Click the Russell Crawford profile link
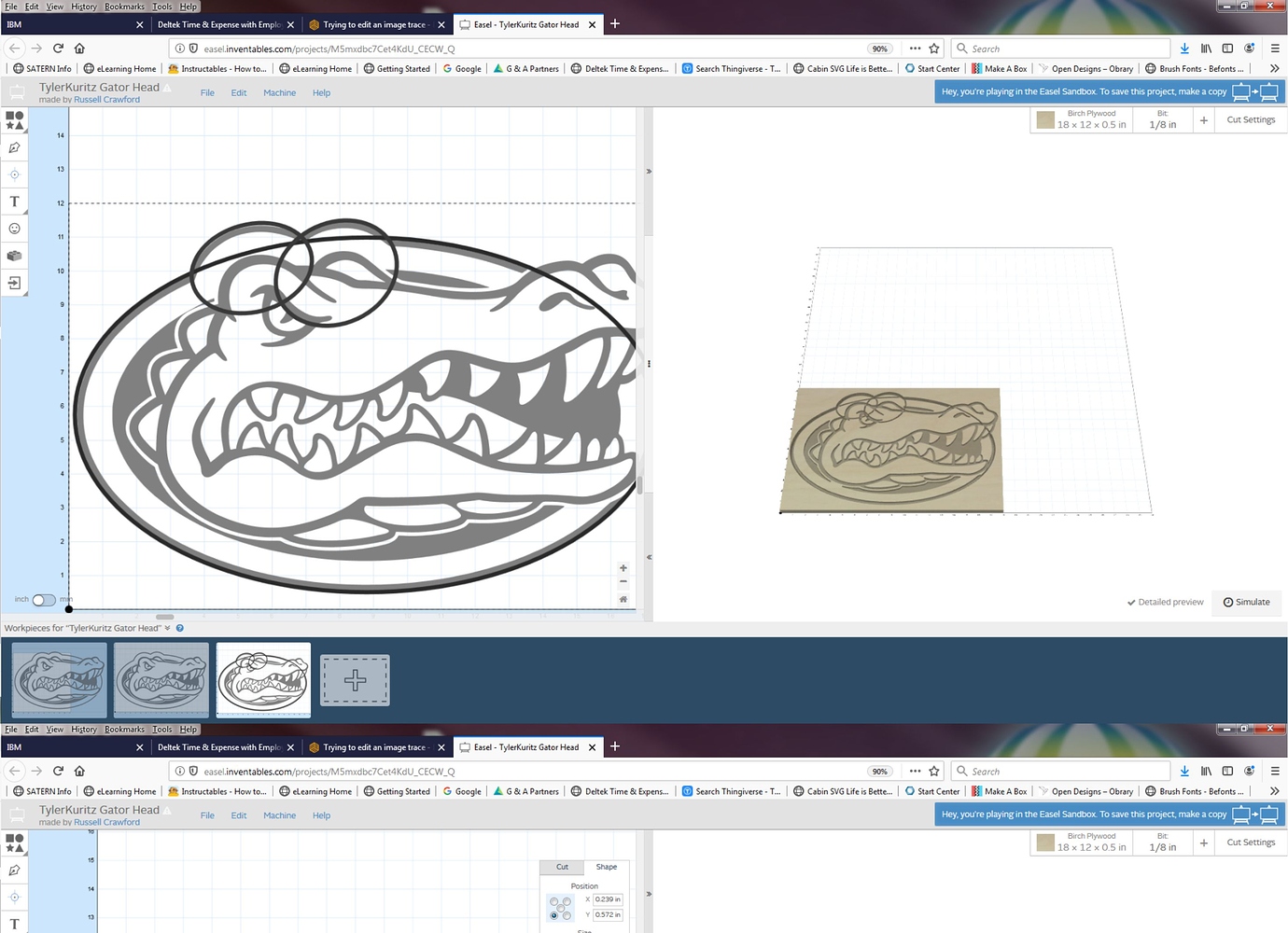Viewport: 1288px width, 933px height. tap(106, 99)
